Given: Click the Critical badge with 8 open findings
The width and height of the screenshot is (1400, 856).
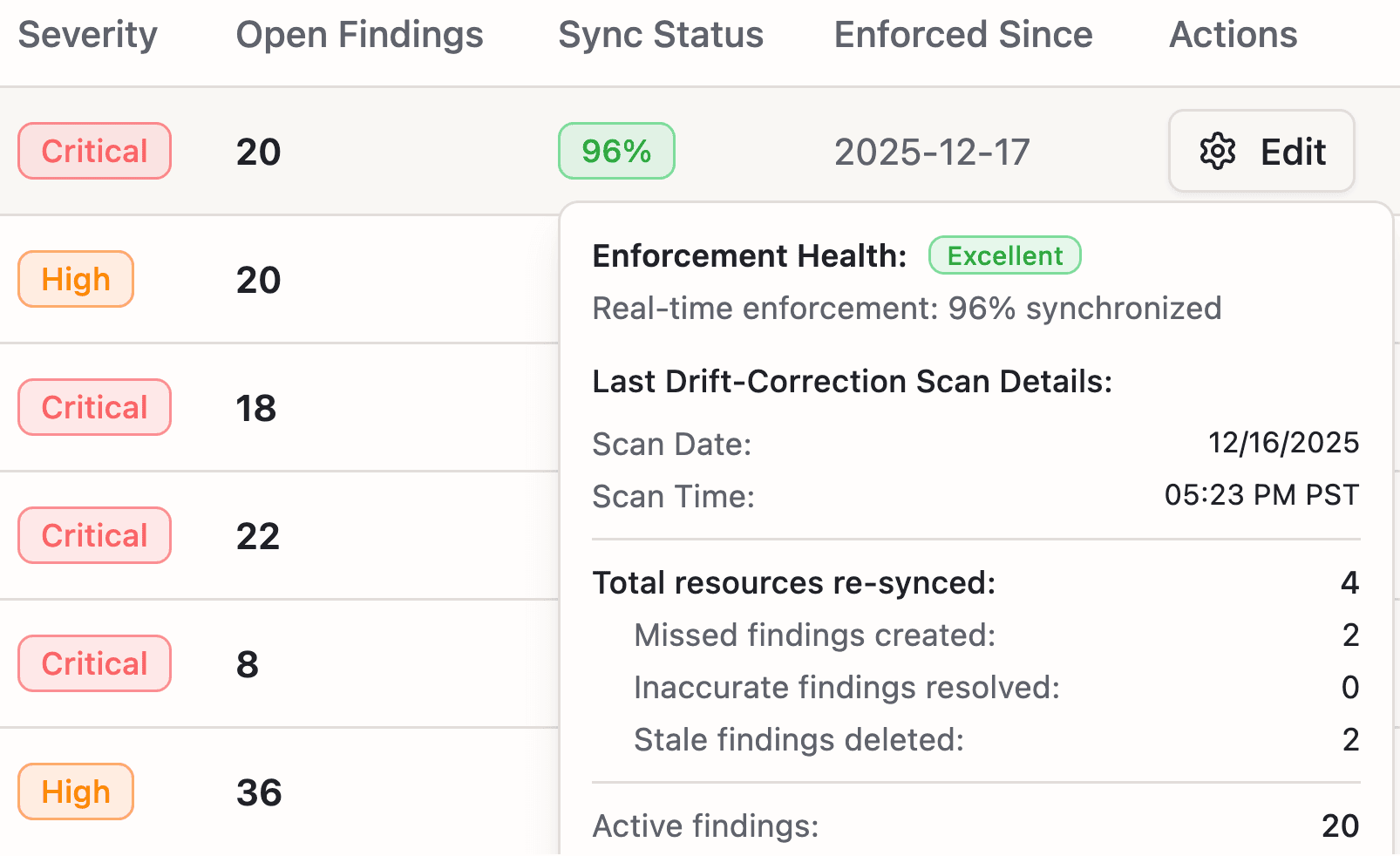Looking at the screenshot, I should 93,663.
